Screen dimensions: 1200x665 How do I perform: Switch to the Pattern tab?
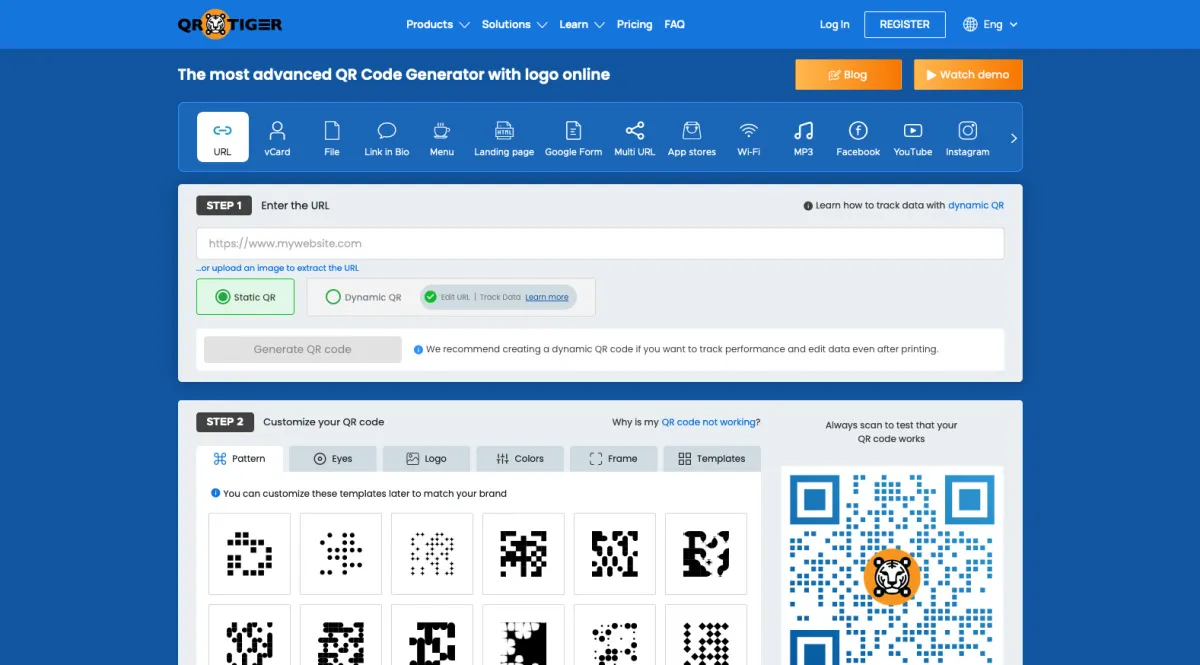(x=240, y=459)
